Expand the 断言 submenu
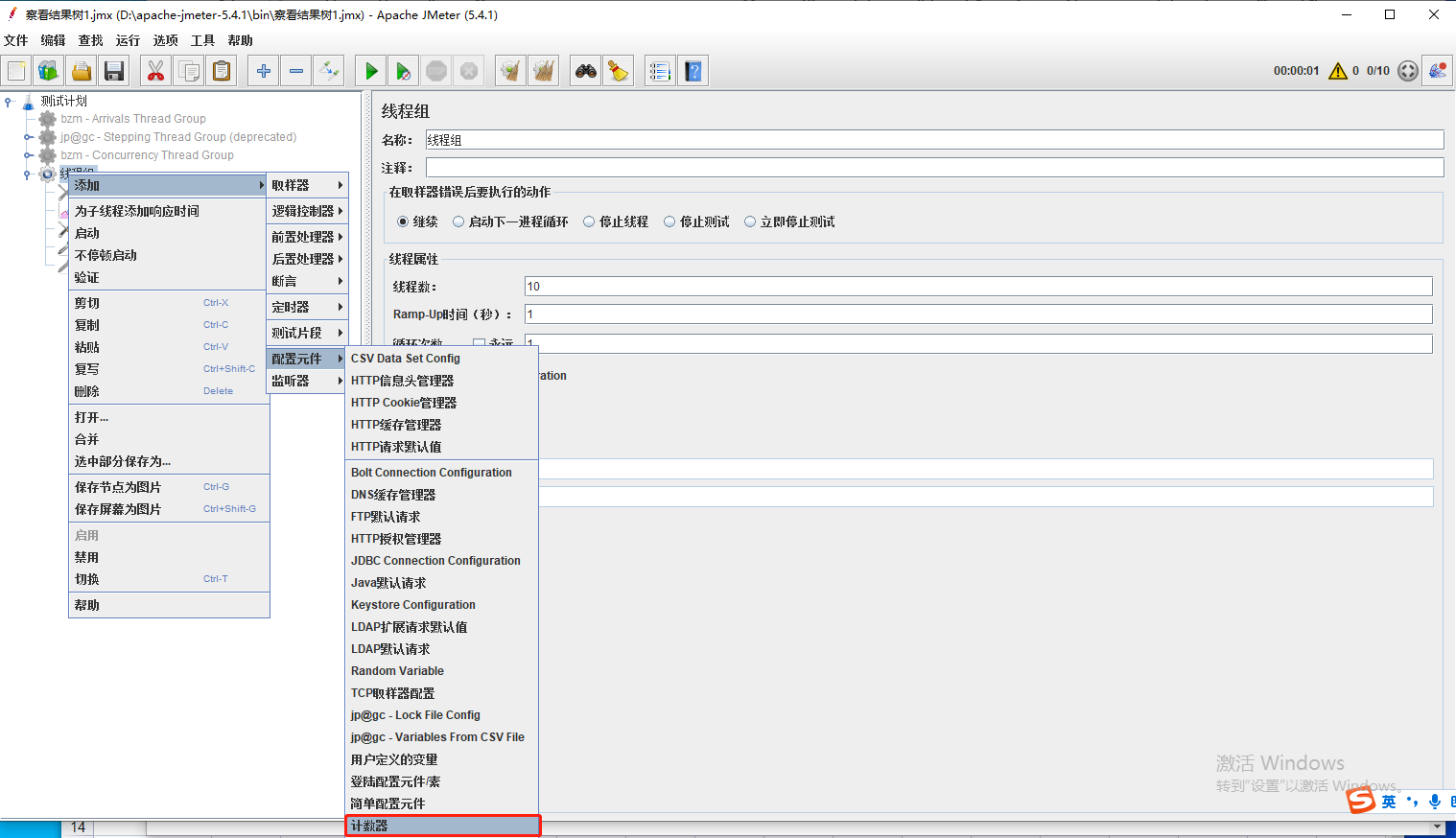This screenshot has height=838, width=1456. (307, 281)
